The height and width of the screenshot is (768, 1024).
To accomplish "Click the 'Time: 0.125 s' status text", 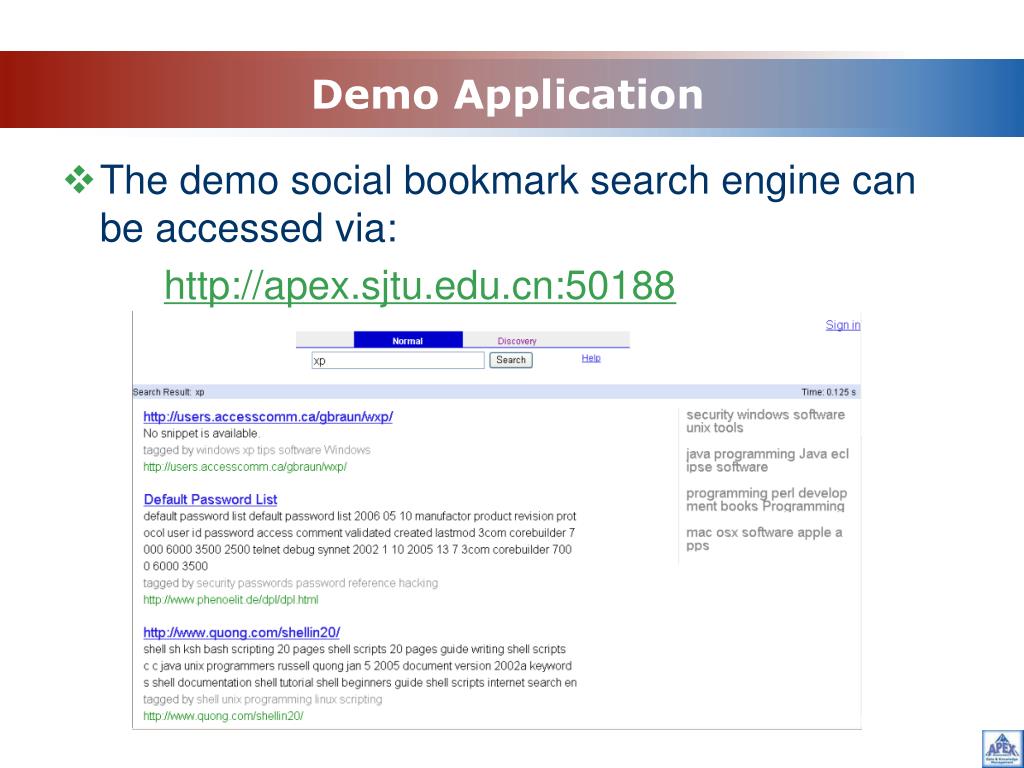I will [828, 392].
